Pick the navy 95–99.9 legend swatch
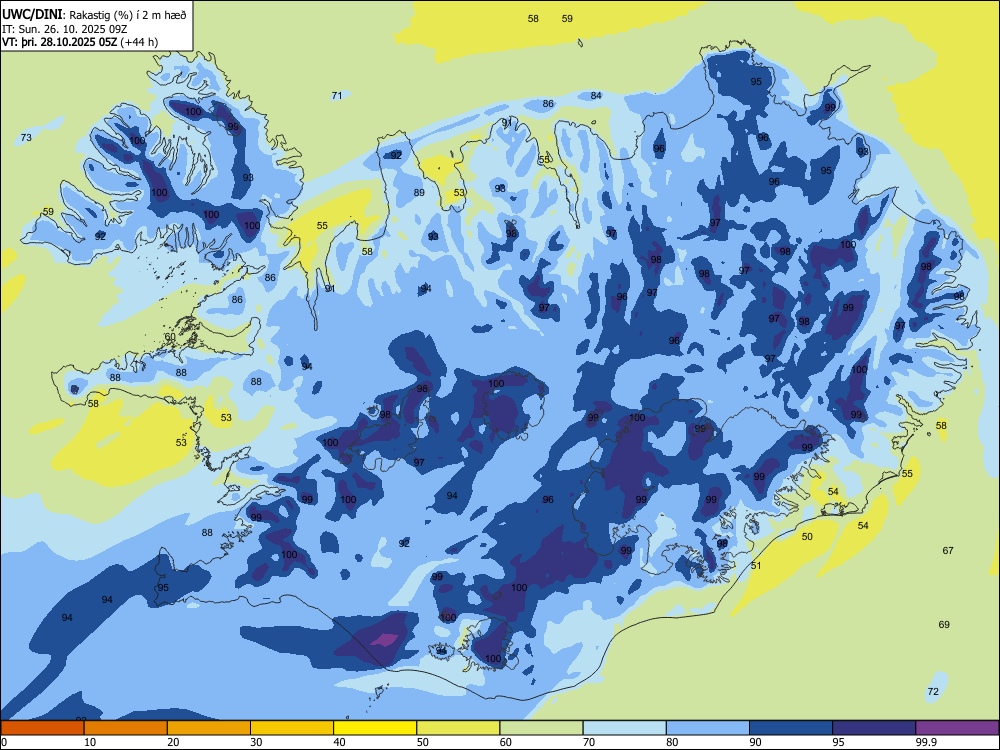 874,728
